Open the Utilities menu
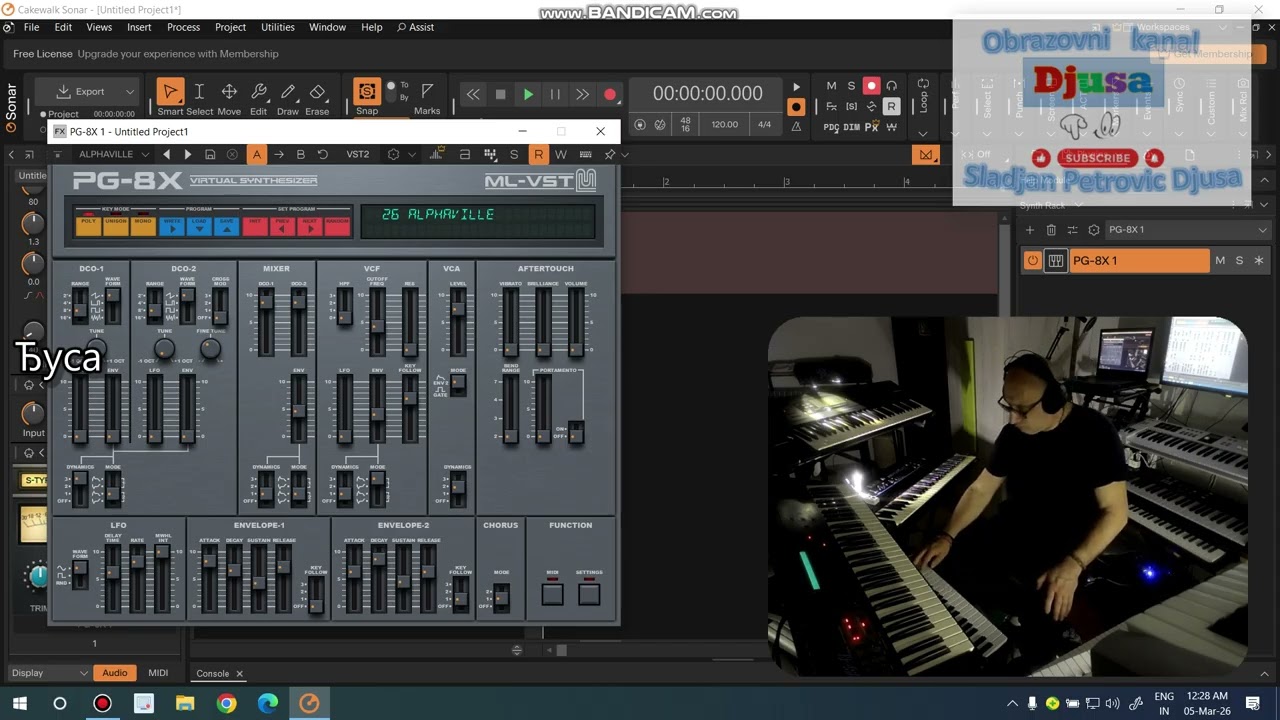Screen dimensions: 1280x720 pyautogui.click(x=278, y=27)
